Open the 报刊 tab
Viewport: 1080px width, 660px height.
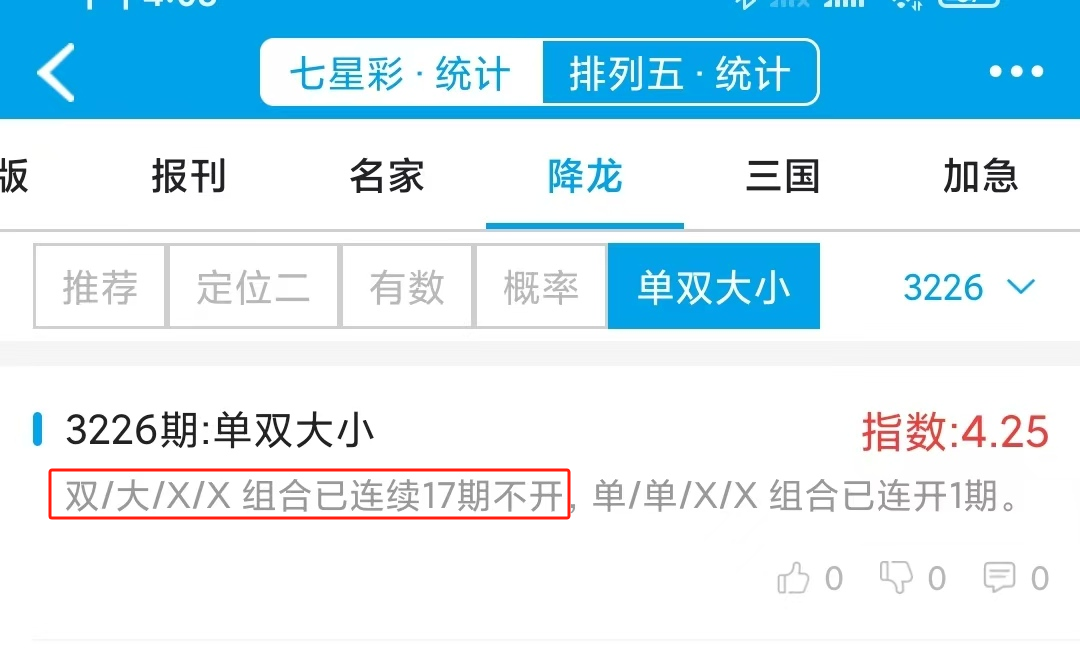(189, 176)
